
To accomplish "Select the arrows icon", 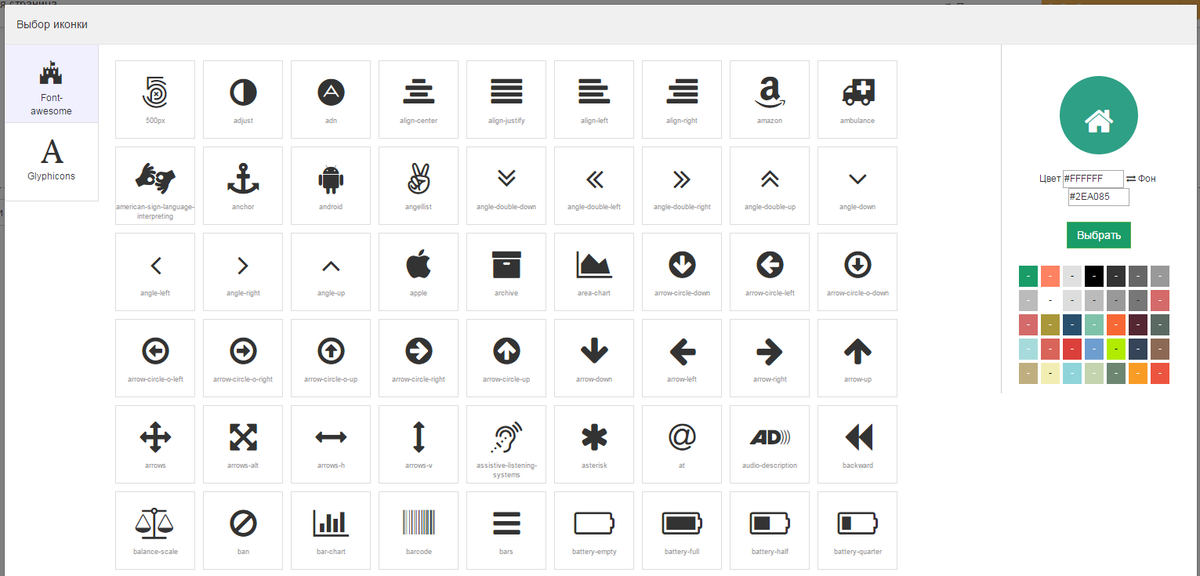I will pyautogui.click(x=155, y=444).
